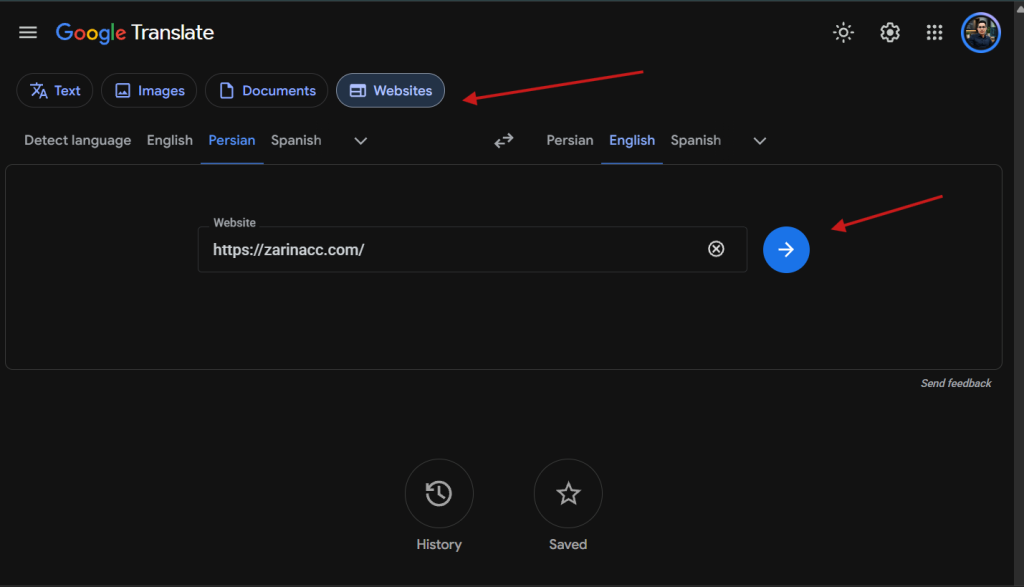Open the Google account profile picture
Viewport: 1024px width, 587px height.
[x=980, y=33]
